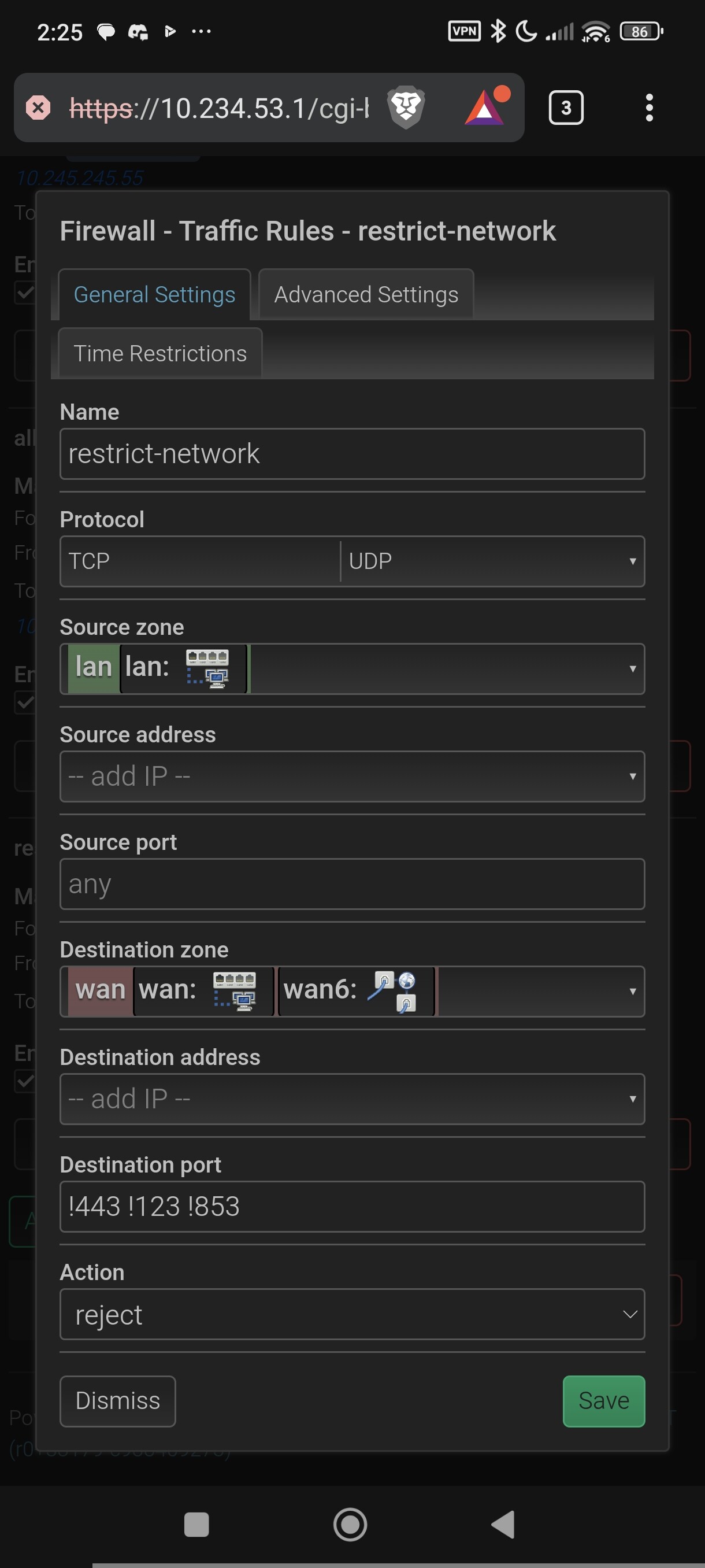Tap the Brave Shields lion icon
This screenshot has width=705, height=1568.
(x=406, y=108)
